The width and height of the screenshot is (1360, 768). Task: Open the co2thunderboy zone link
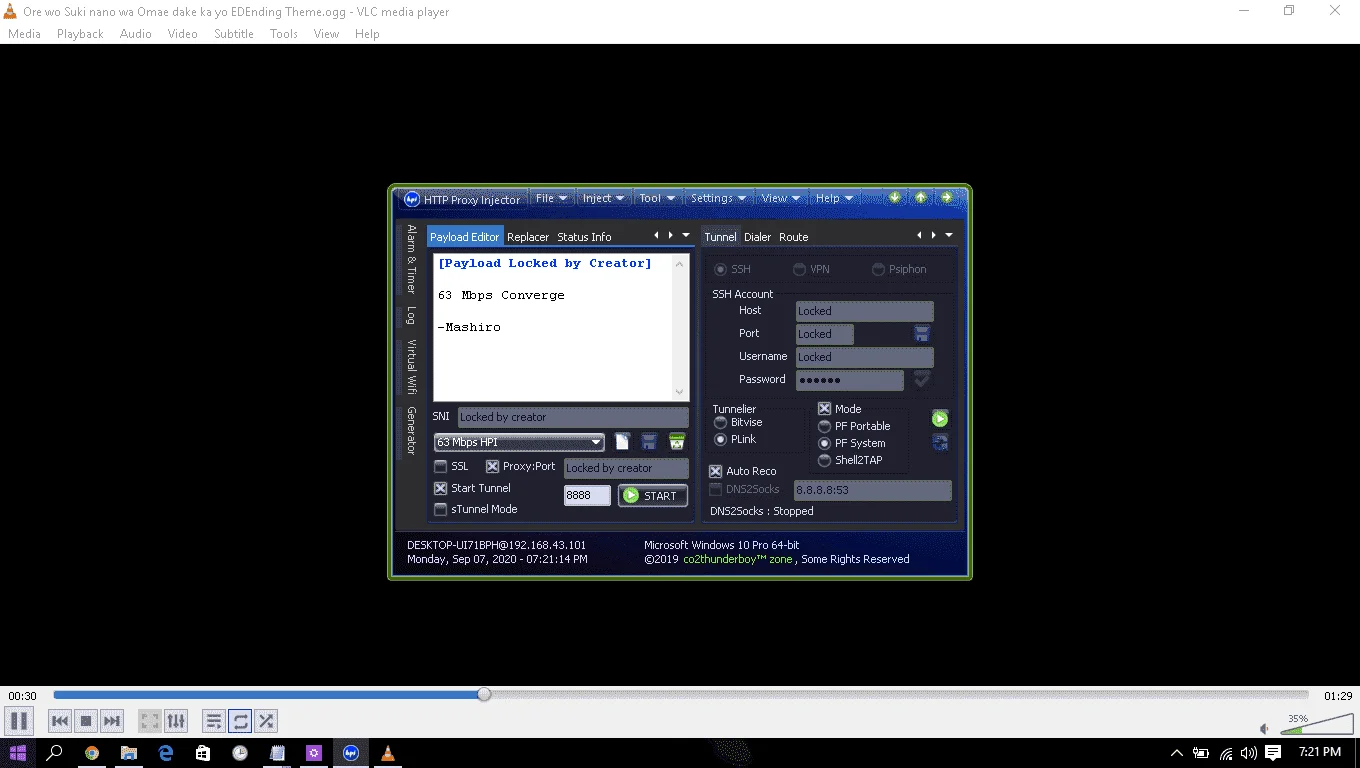738,559
